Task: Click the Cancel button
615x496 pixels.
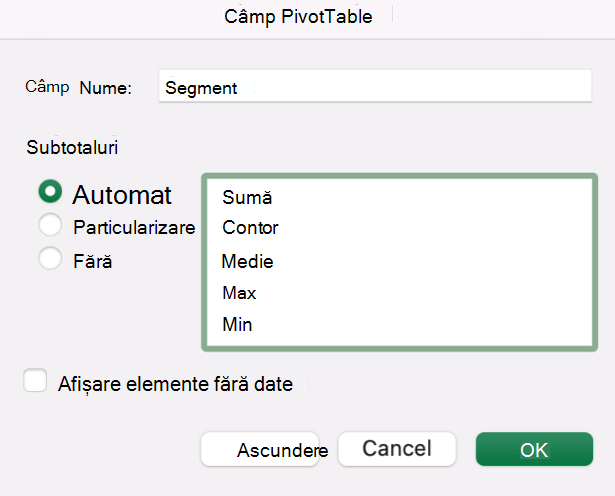Action: pyautogui.click(x=397, y=449)
